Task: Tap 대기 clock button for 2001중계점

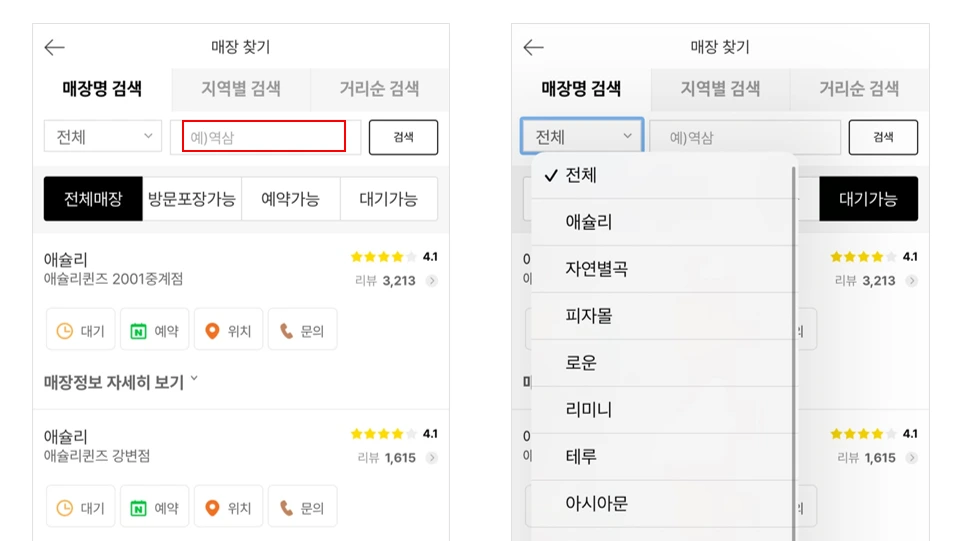Action: [81, 331]
